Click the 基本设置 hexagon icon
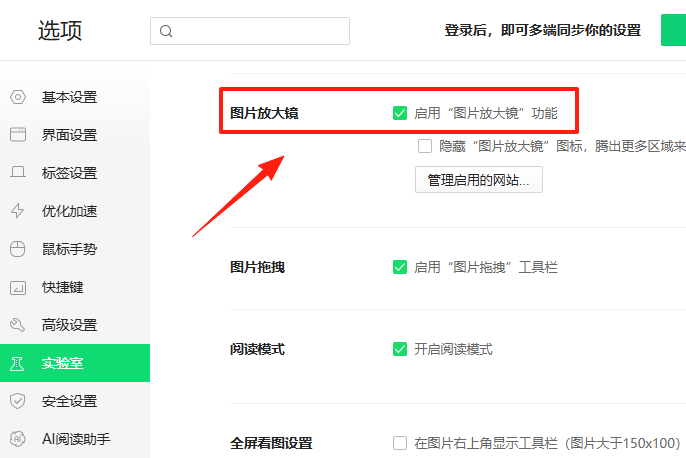The width and height of the screenshot is (686, 458). pos(18,97)
